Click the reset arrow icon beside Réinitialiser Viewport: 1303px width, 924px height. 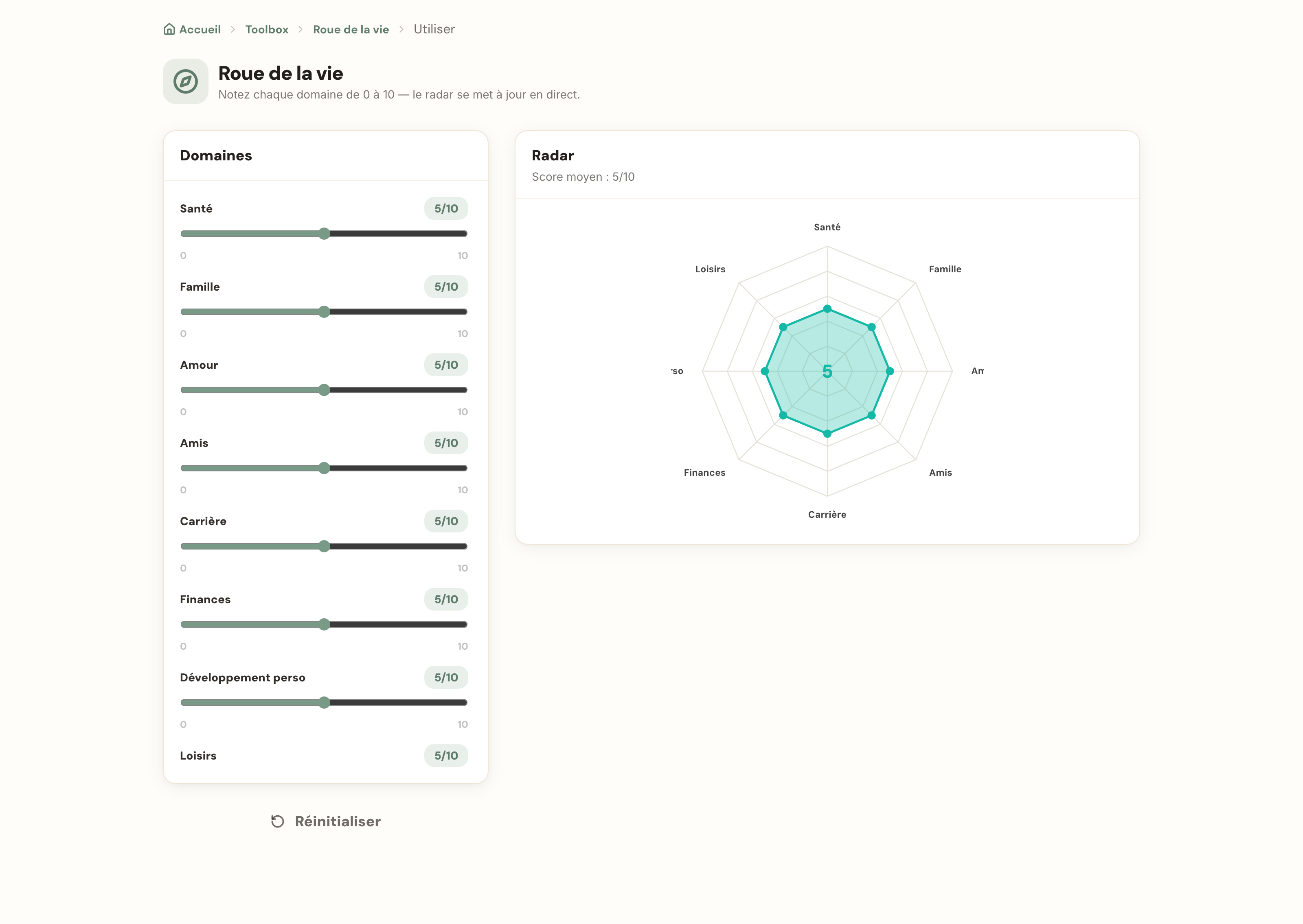click(x=278, y=821)
